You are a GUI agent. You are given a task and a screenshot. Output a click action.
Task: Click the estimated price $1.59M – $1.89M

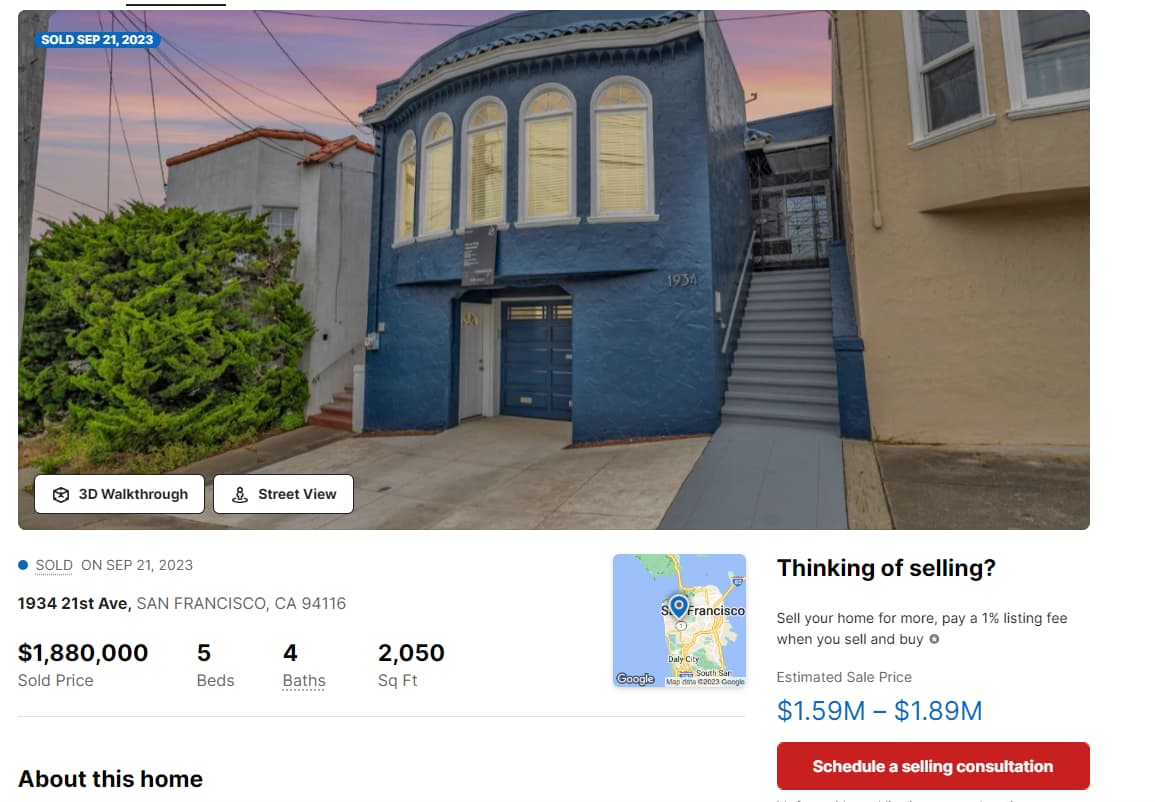(880, 711)
